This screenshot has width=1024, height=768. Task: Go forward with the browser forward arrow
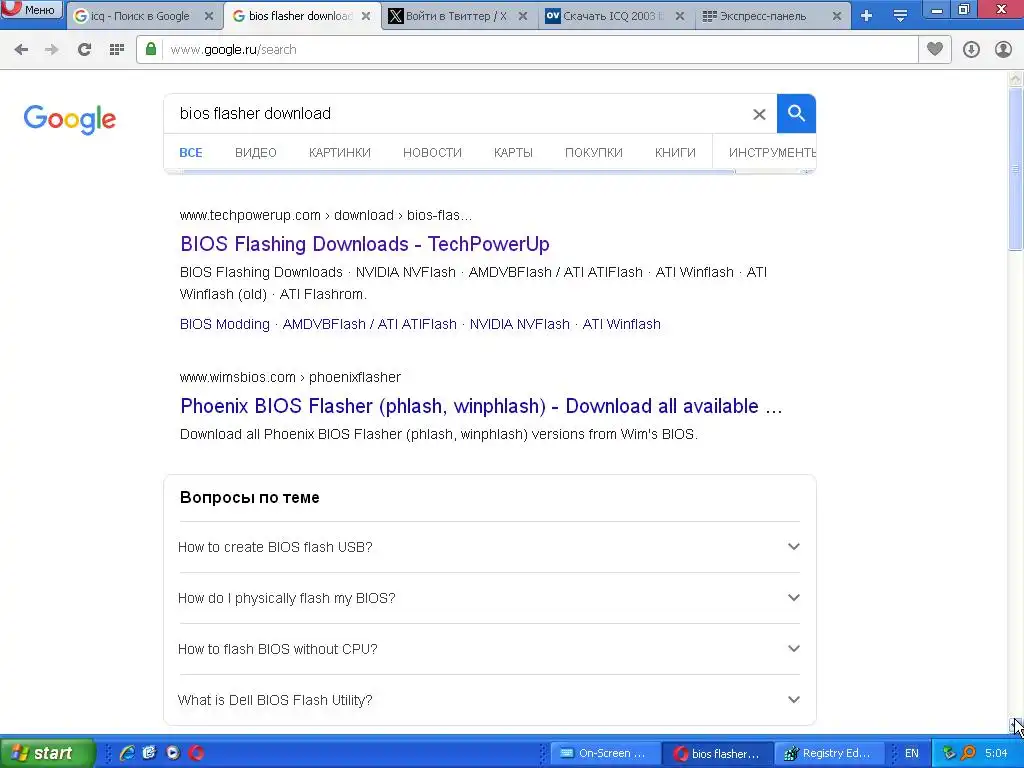coord(52,50)
